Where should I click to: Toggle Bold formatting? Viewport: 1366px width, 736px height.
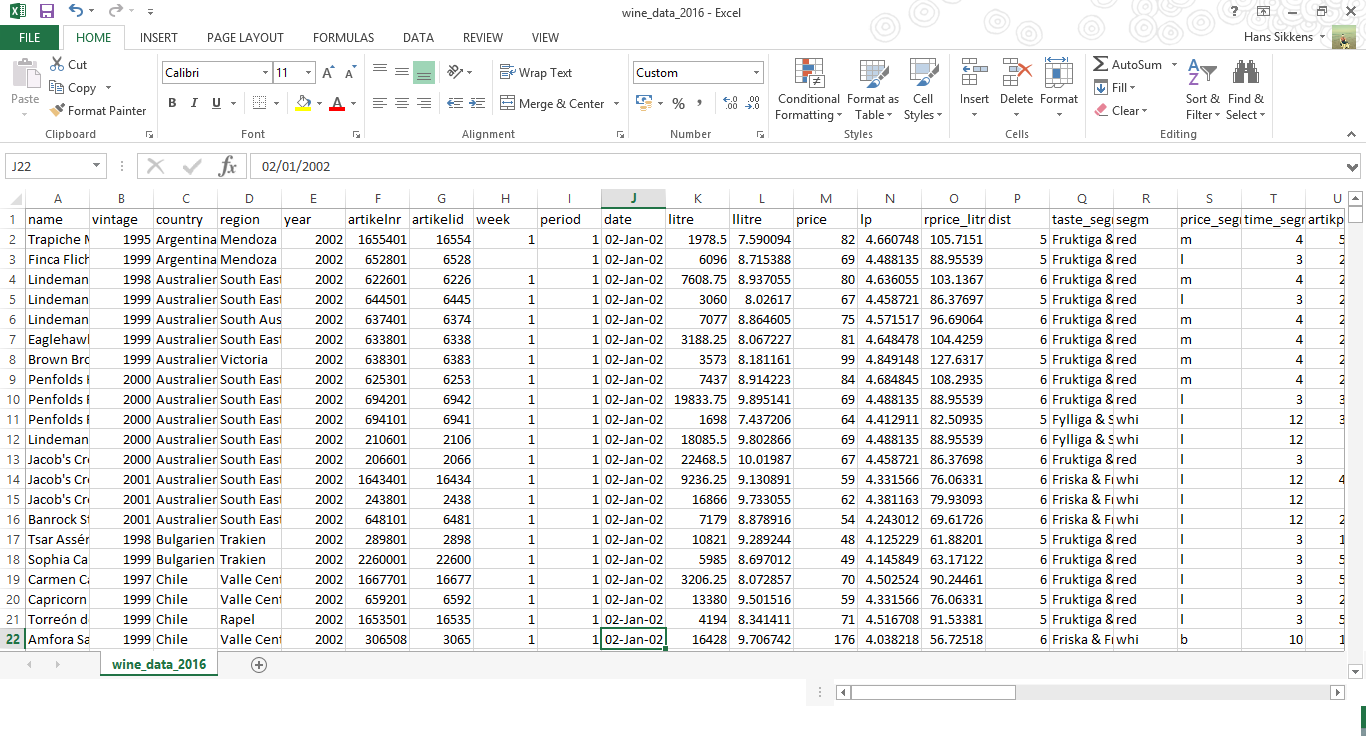tap(172, 103)
